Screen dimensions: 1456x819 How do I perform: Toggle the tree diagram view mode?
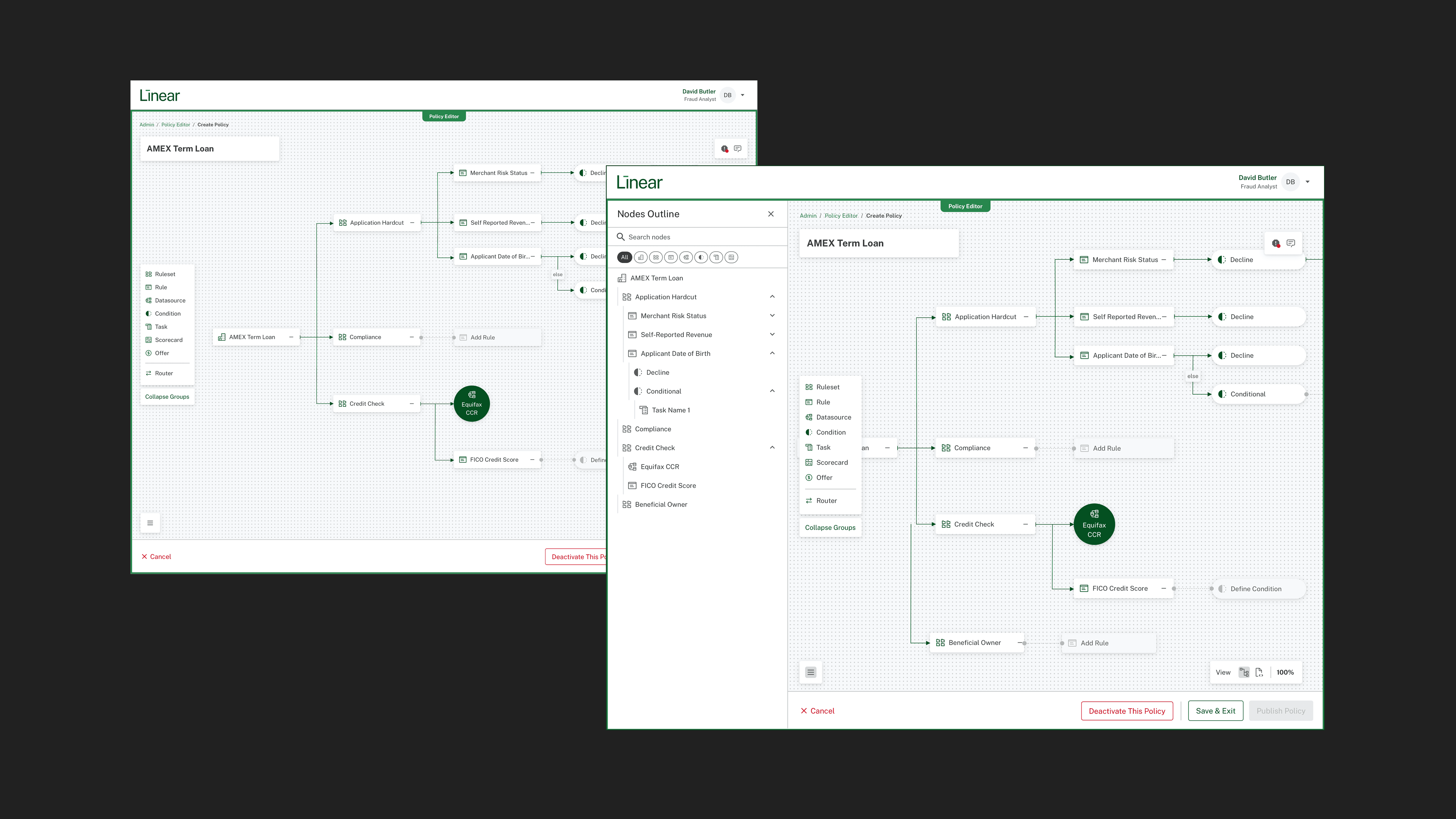tap(1244, 672)
